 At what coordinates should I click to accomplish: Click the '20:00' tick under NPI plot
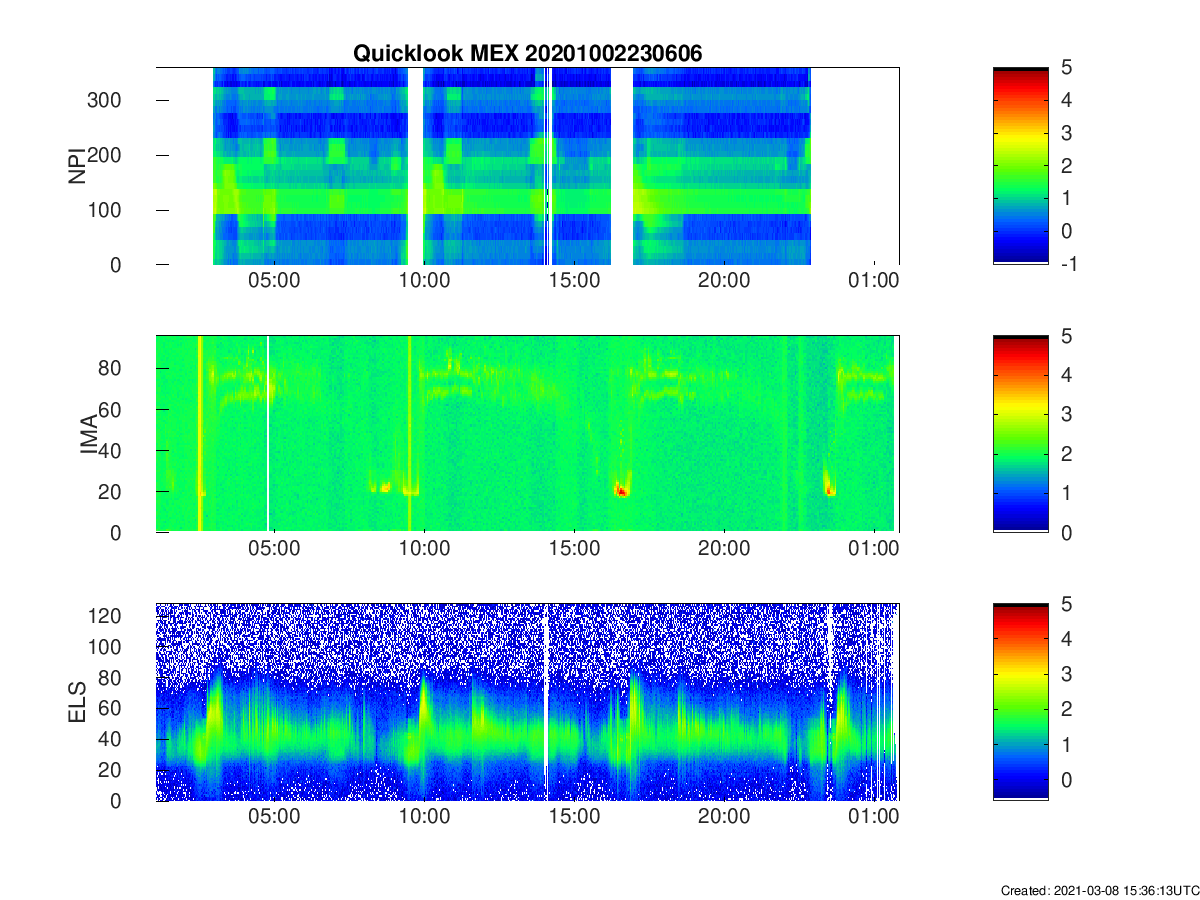[x=724, y=281]
